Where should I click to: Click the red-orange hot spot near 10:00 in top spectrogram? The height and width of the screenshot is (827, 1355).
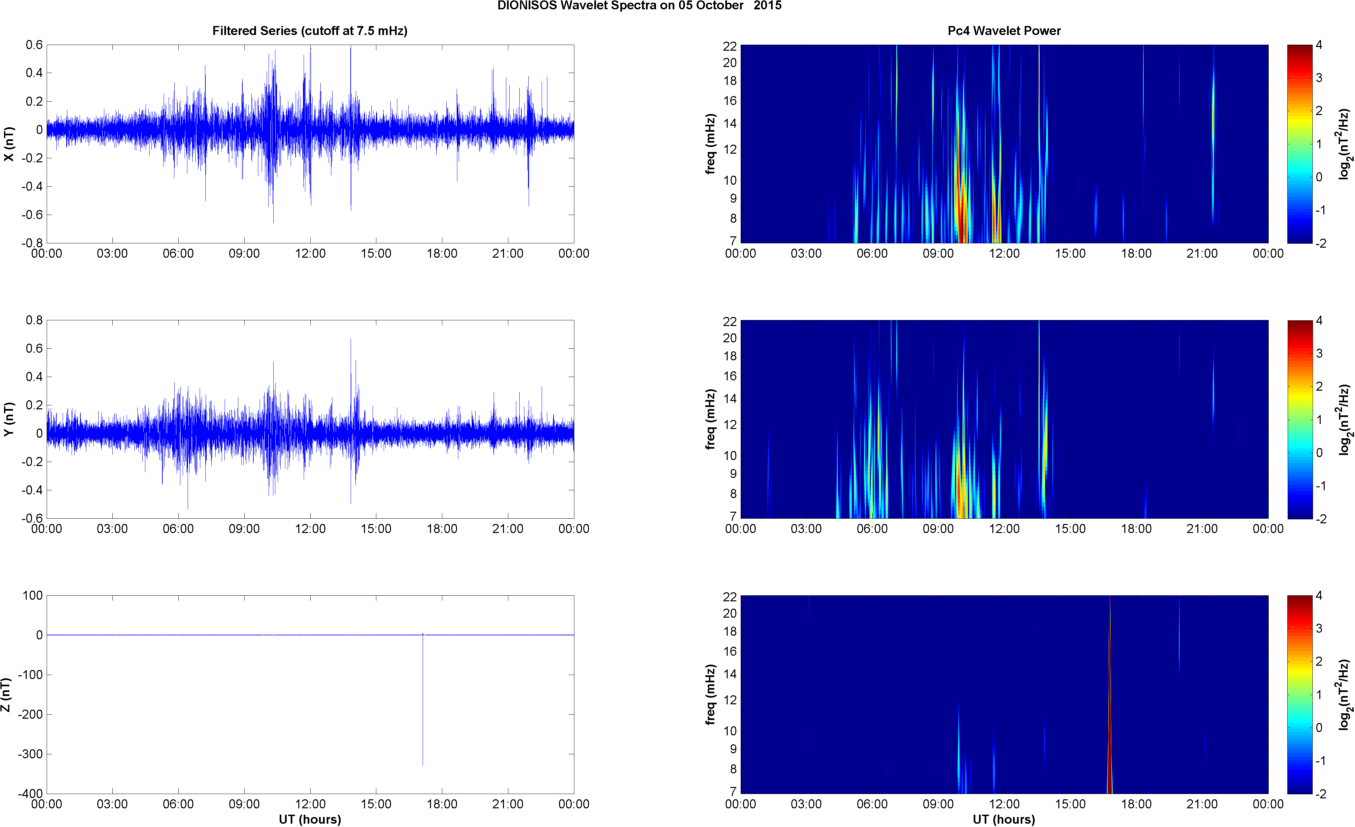click(x=962, y=215)
